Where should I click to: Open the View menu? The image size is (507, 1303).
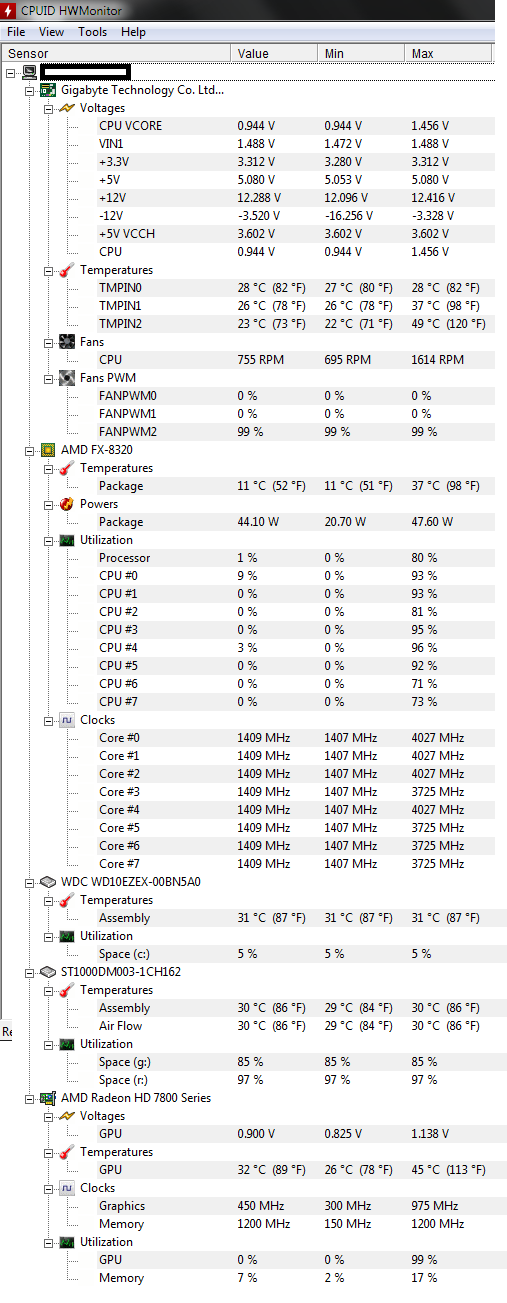52,32
